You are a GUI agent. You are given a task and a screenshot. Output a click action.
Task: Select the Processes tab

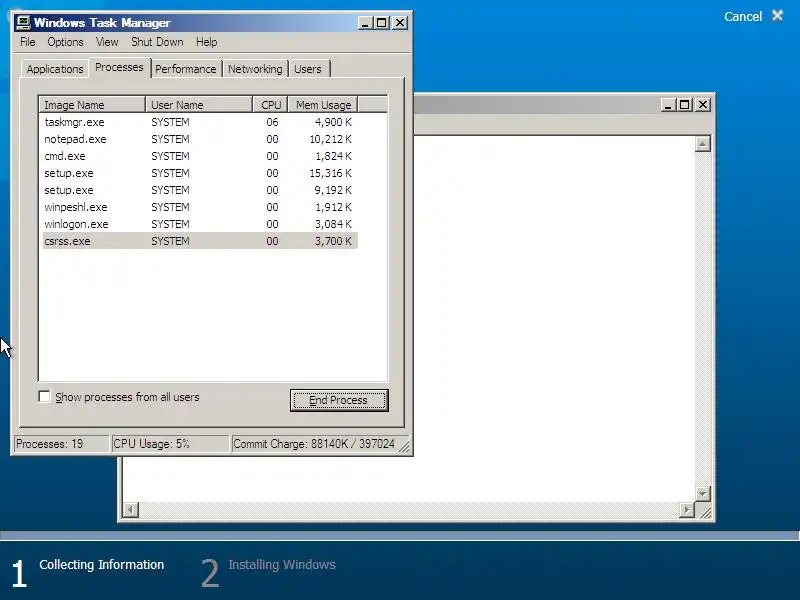tap(119, 67)
